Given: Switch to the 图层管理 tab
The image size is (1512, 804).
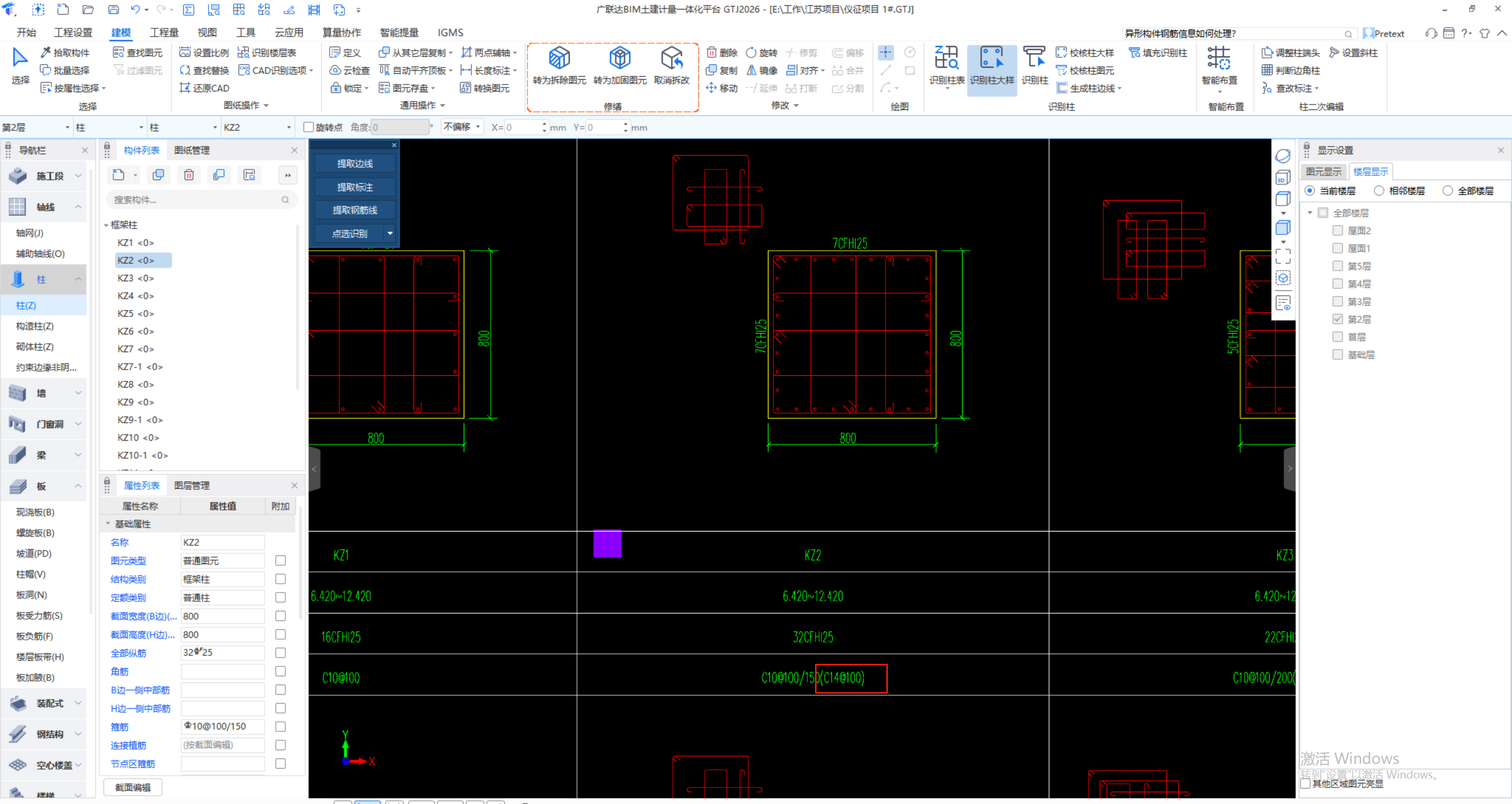Looking at the screenshot, I should pyautogui.click(x=192, y=486).
